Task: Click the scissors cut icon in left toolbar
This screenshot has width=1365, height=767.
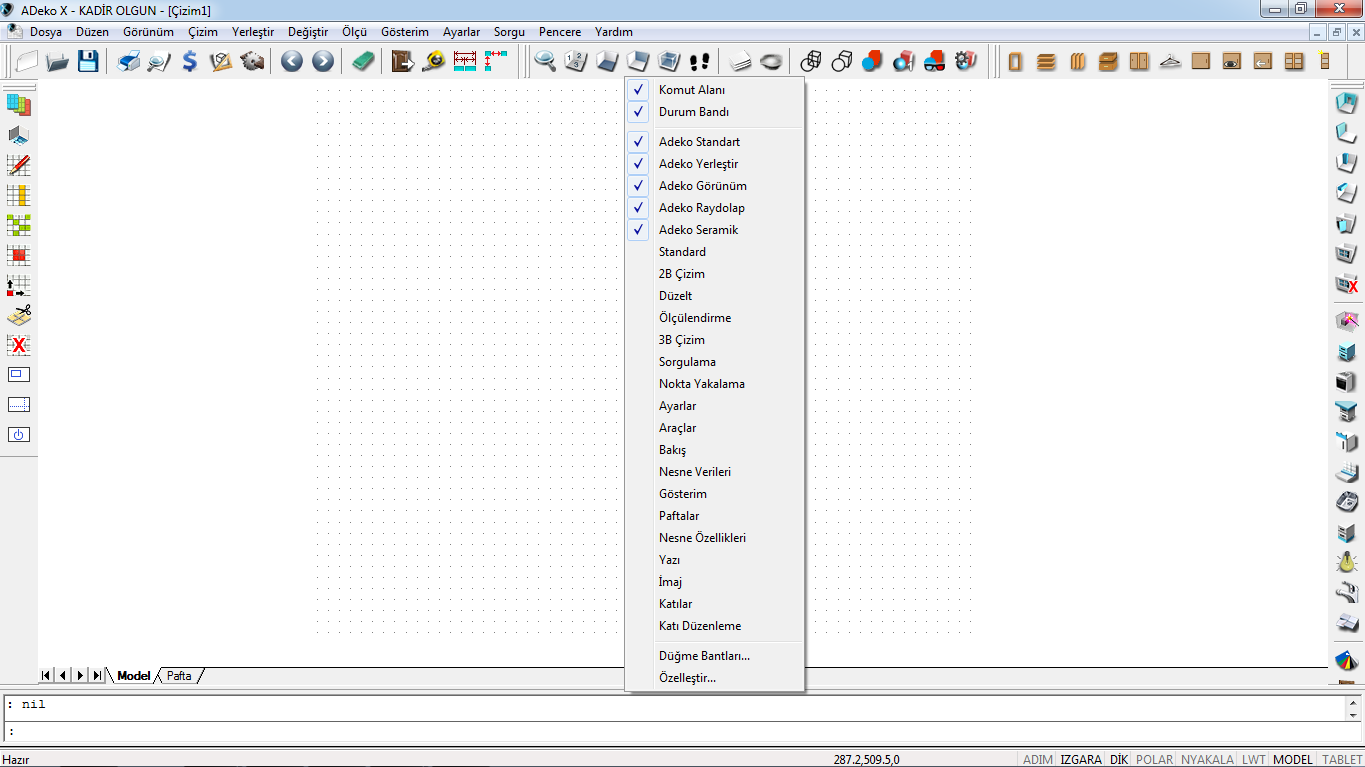Action: 19,314
